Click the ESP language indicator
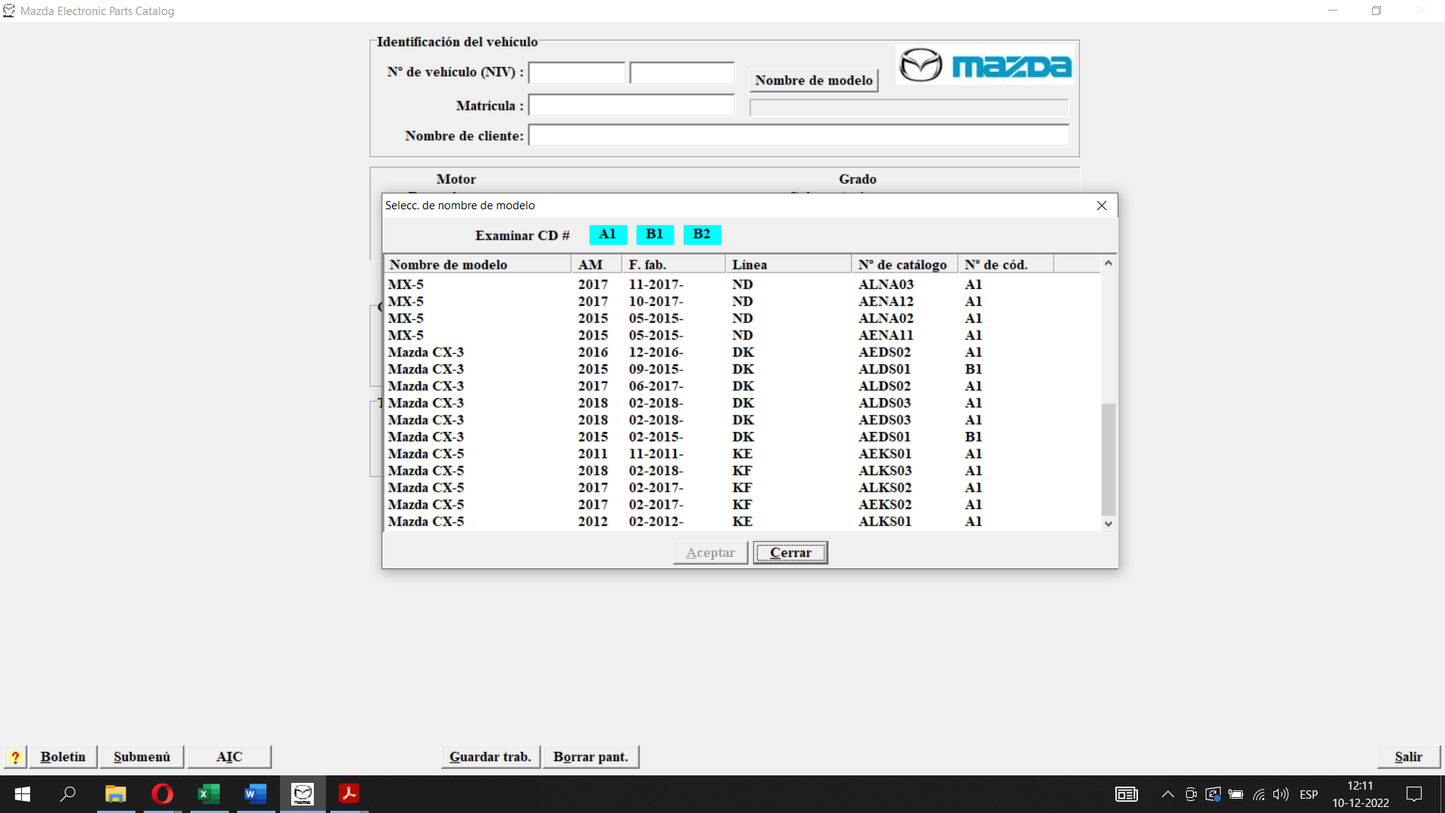 coord(1308,794)
